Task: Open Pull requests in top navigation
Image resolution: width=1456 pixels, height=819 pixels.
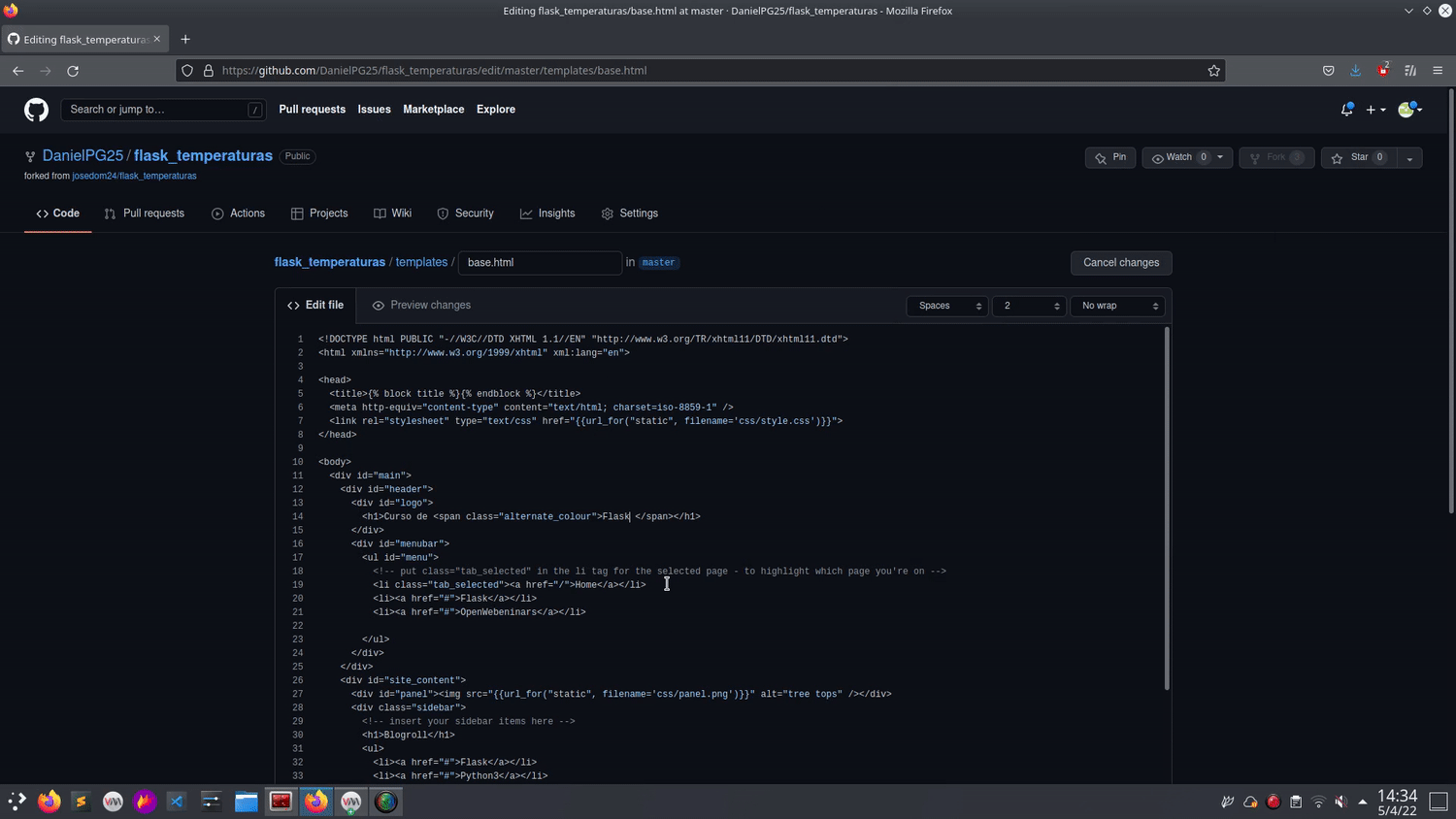Action: [312, 110]
